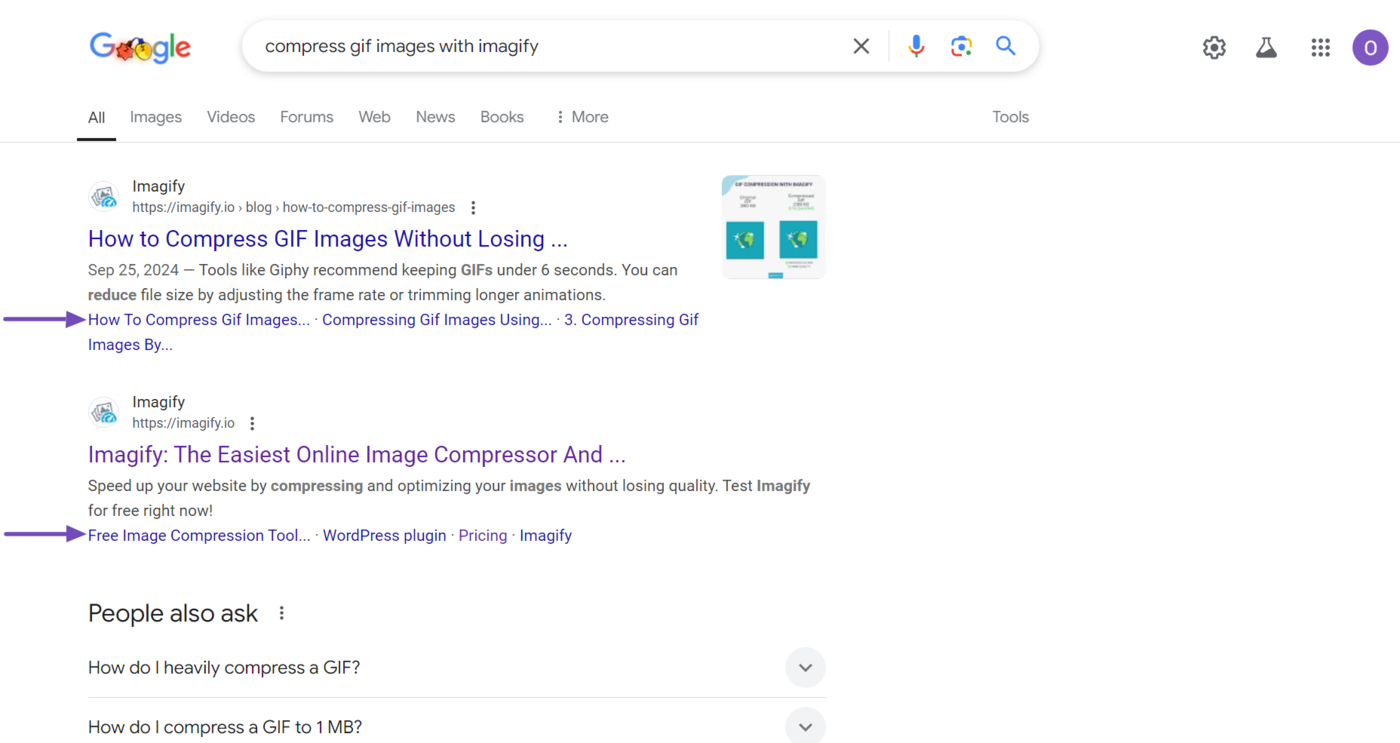Open Google Lens image search
Screen dimensions: 1400x743
[961, 46]
